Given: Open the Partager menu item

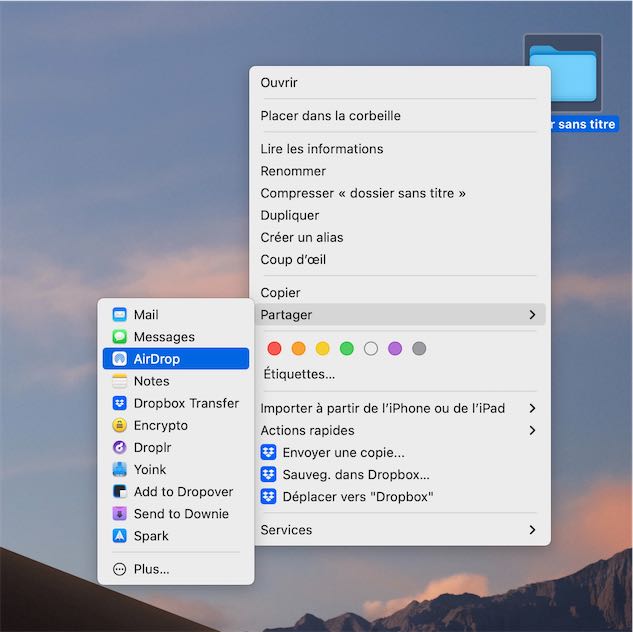Looking at the screenshot, I should pos(400,315).
